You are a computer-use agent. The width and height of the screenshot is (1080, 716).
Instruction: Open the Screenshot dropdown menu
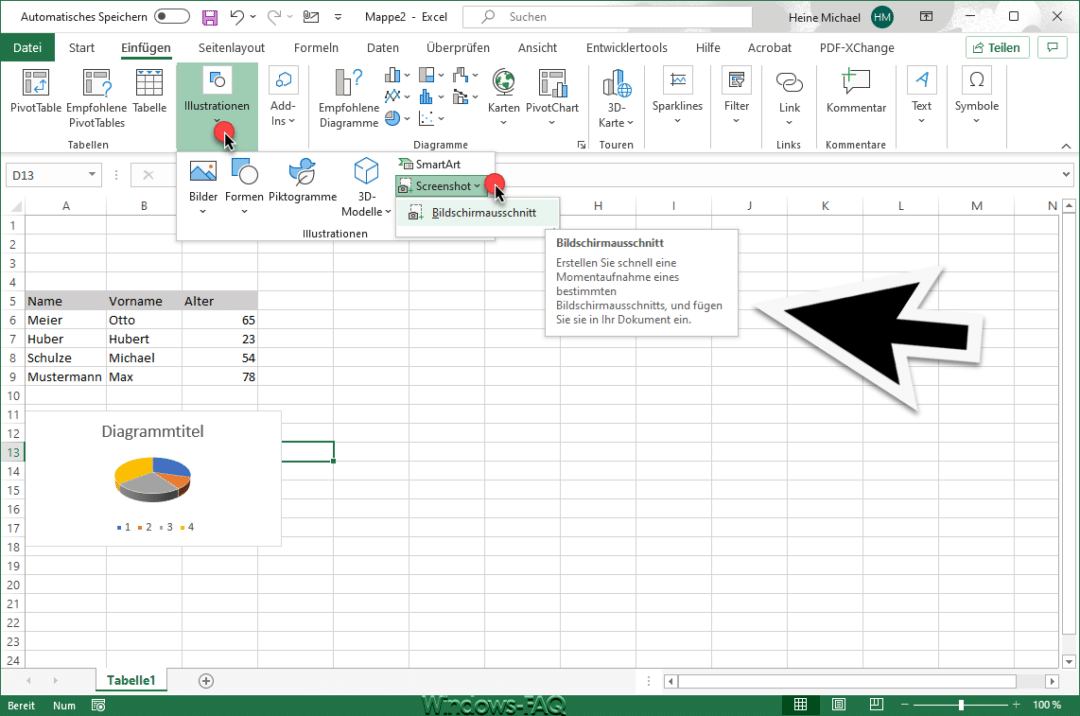pyautogui.click(x=439, y=186)
